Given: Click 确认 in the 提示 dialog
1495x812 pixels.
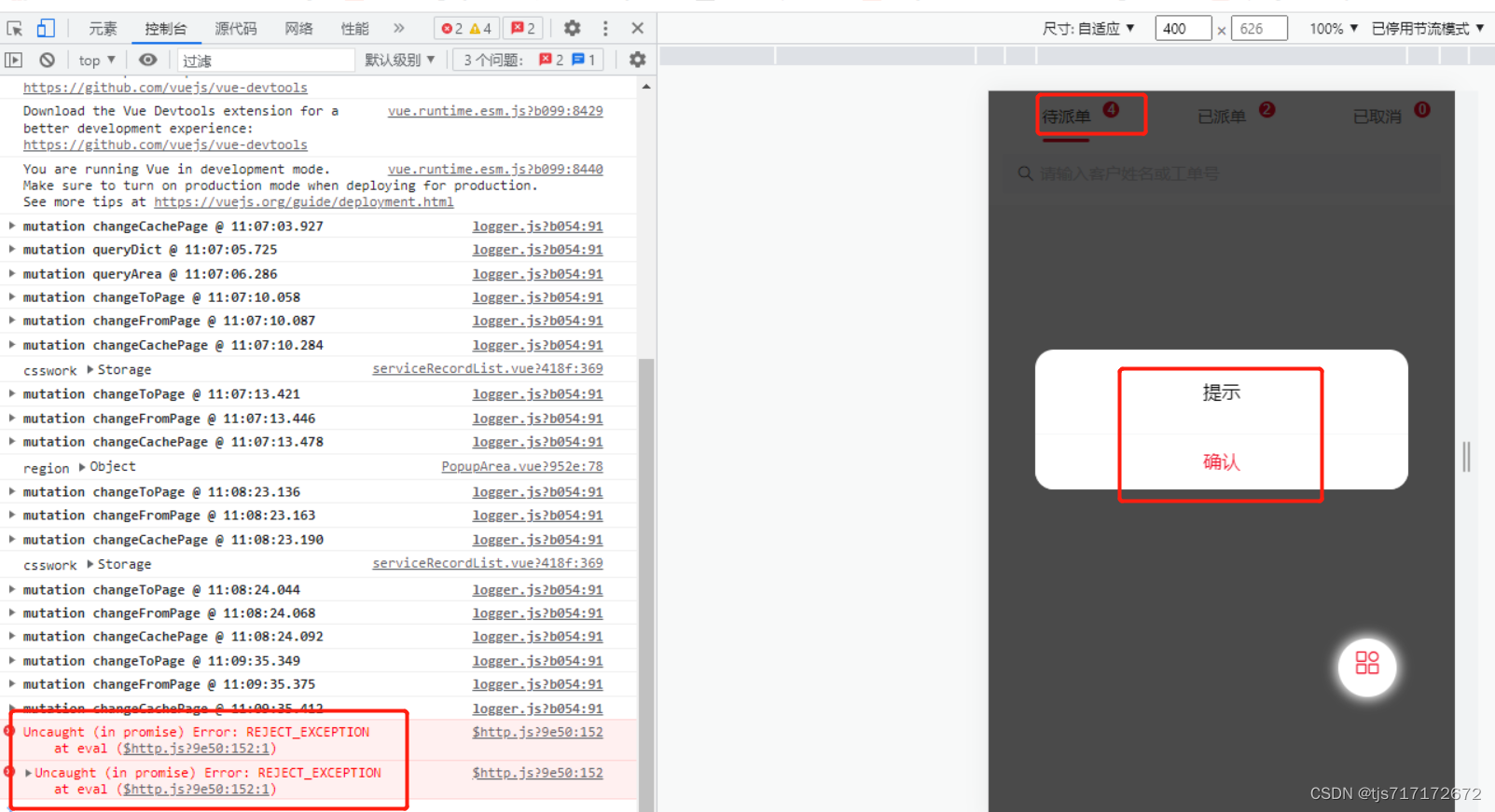Looking at the screenshot, I should pos(1222,461).
